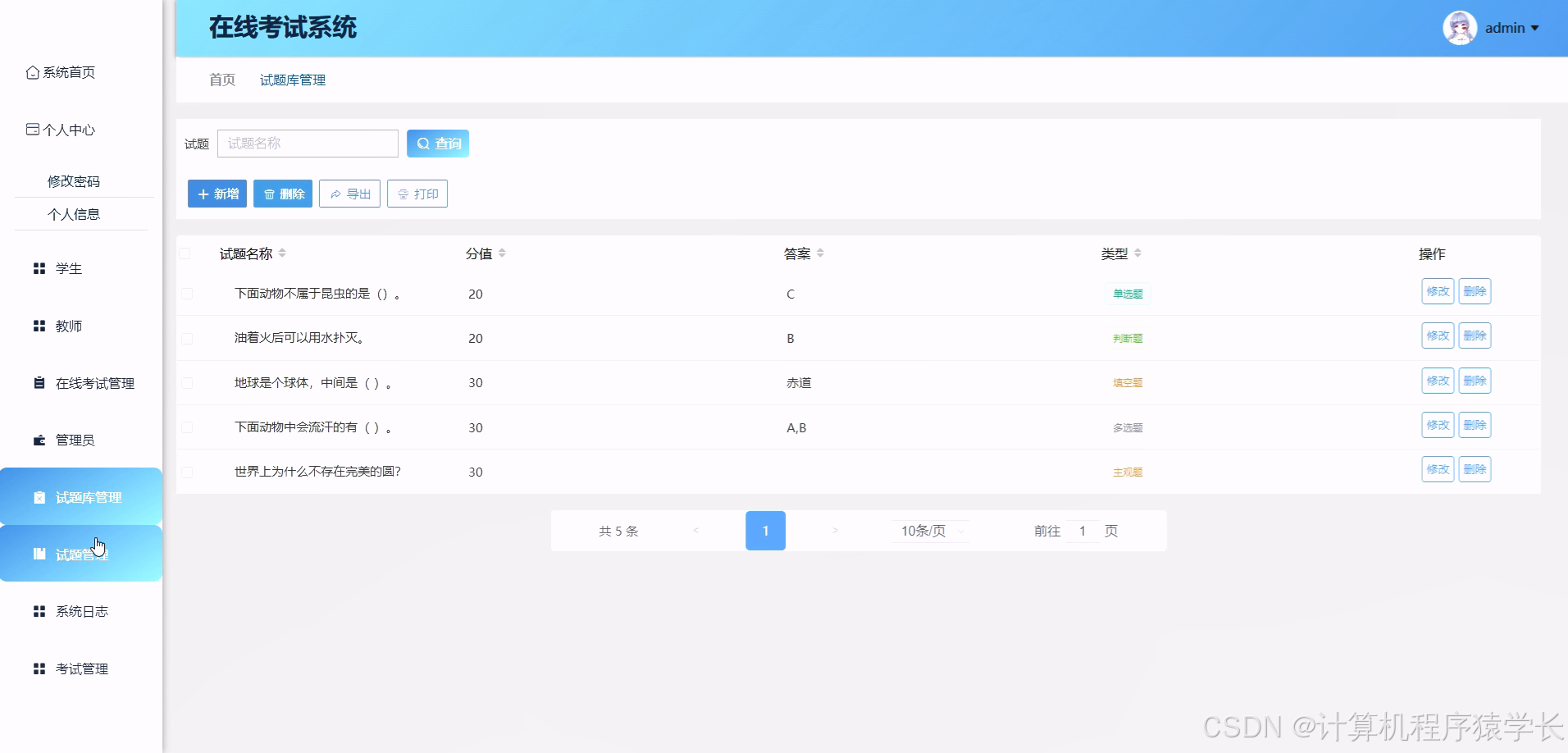Sort by 分值 using its arrow
This screenshot has height=753, width=1568.
click(x=504, y=253)
